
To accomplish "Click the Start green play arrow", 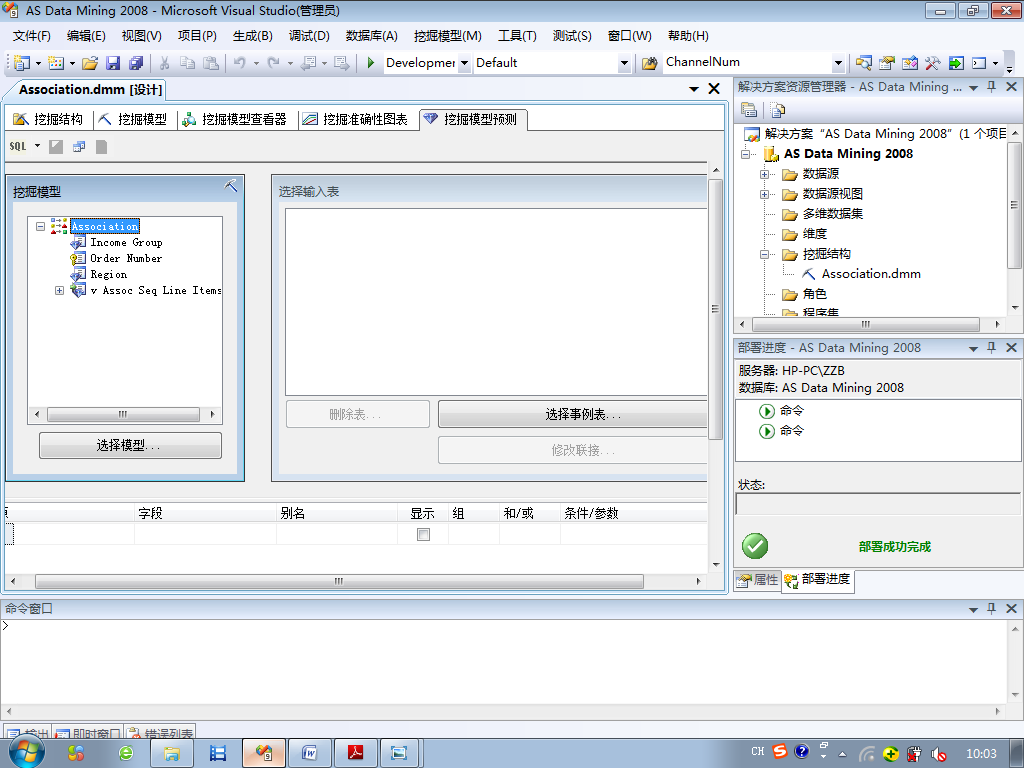I will [371, 63].
